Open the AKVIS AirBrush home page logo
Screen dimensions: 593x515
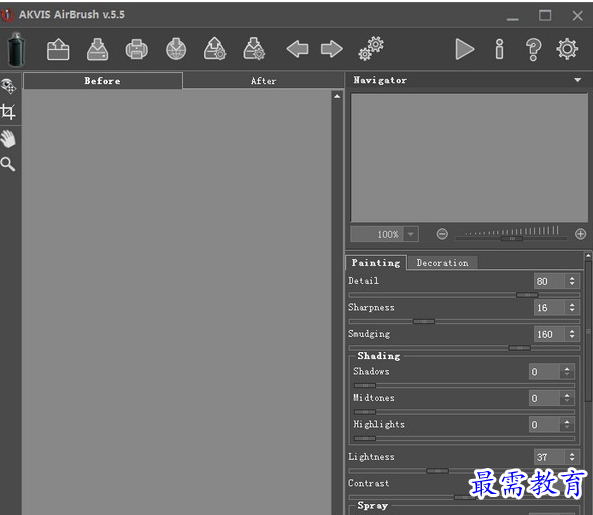pos(16,49)
